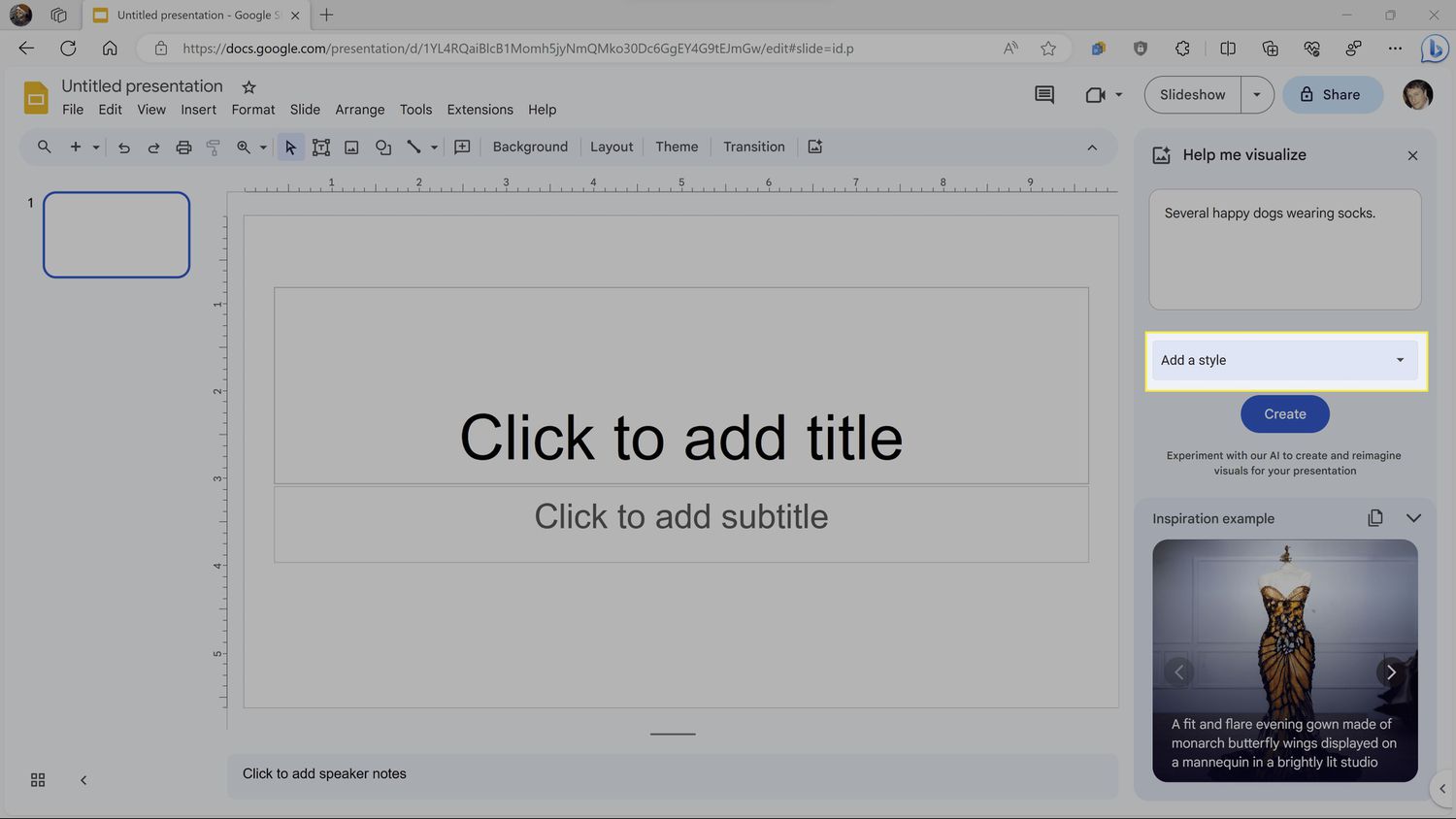Star the Untitled presentation
This screenshot has width=1456, height=819.
tap(248, 87)
